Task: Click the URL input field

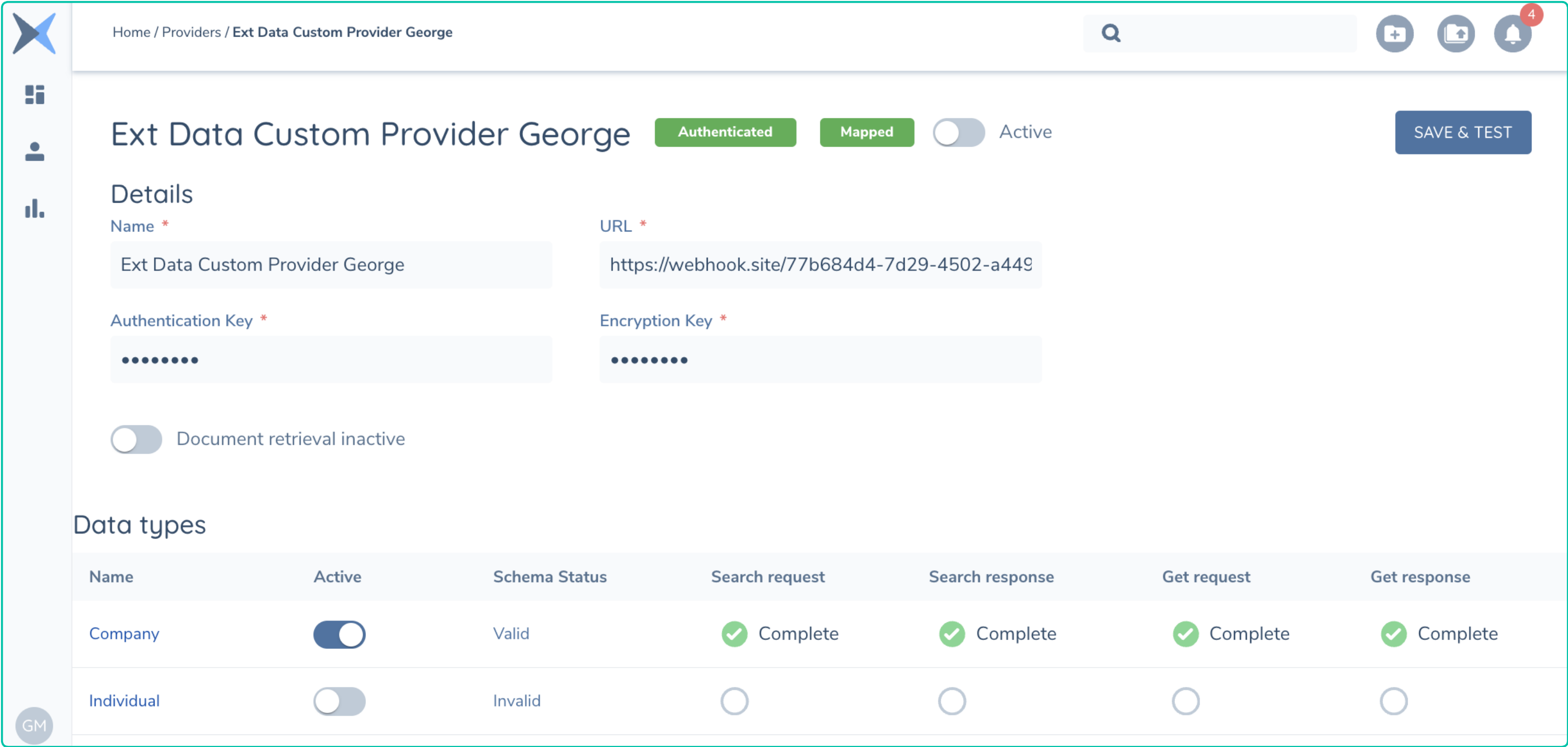Action: tap(820, 265)
